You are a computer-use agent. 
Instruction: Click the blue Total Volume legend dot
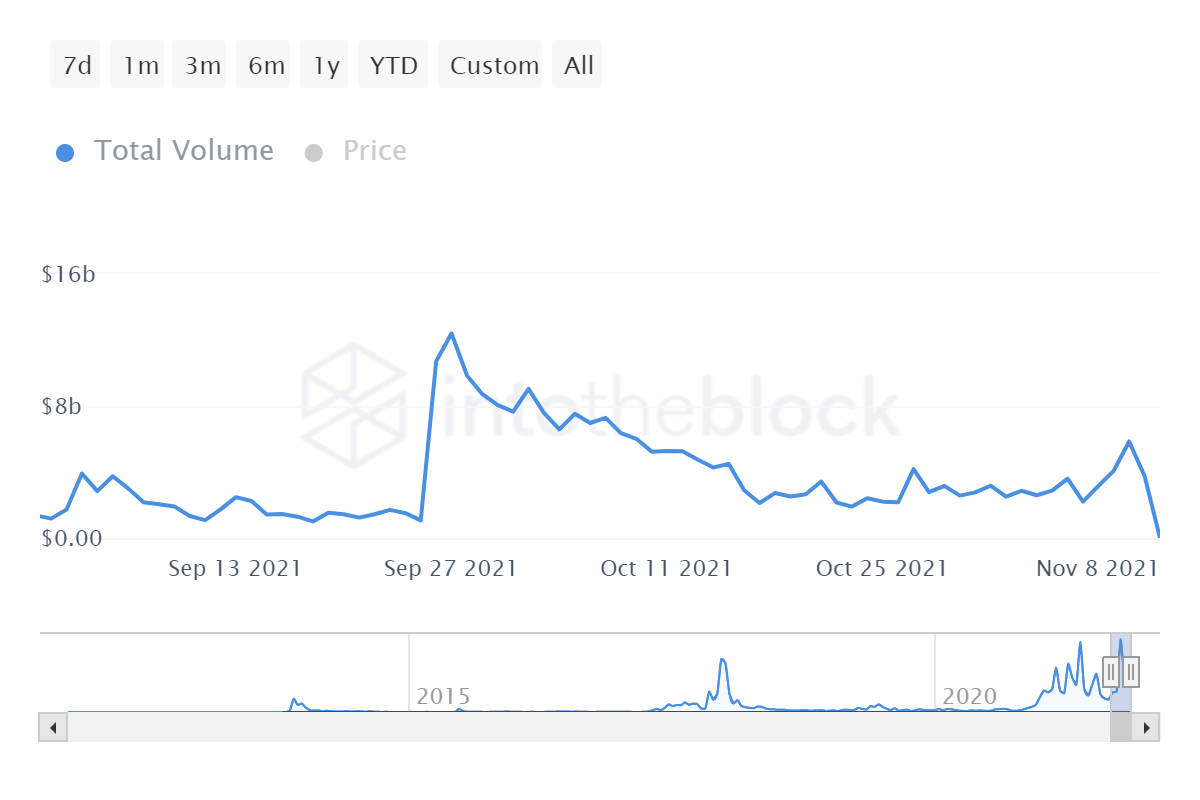[65, 151]
